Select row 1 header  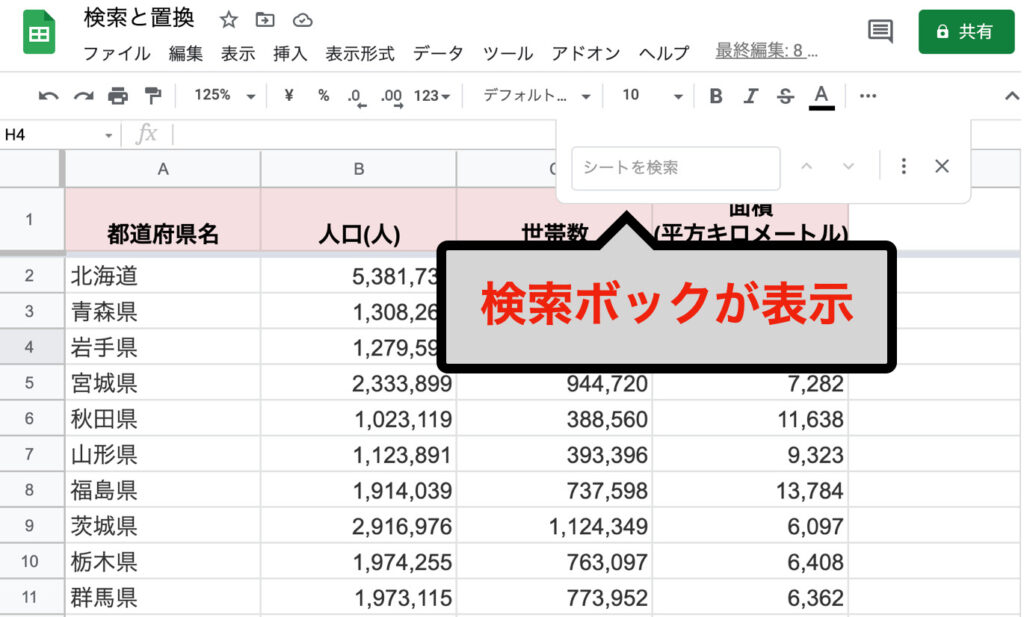pyautogui.click(x=30, y=219)
